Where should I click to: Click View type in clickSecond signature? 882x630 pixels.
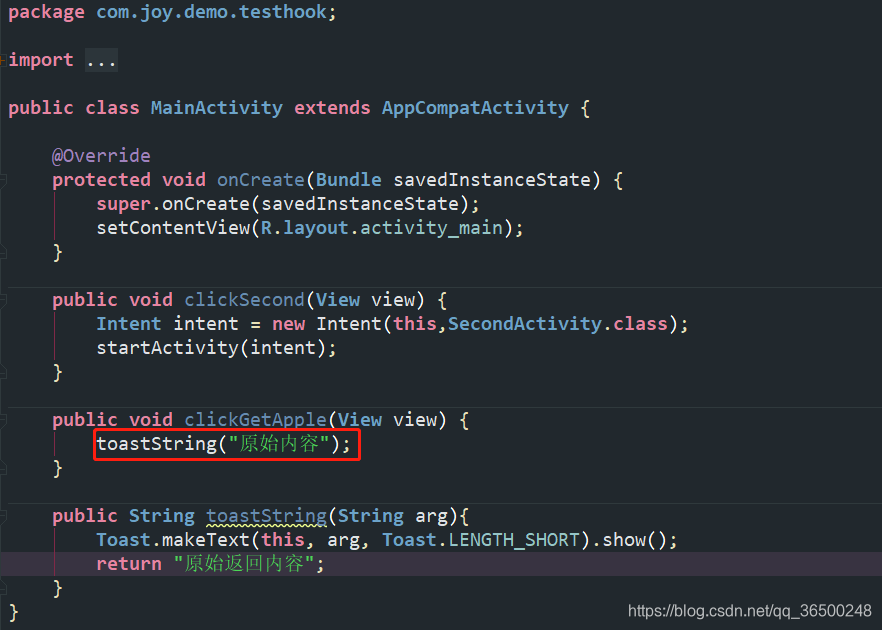pyautogui.click(x=338, y=300)
